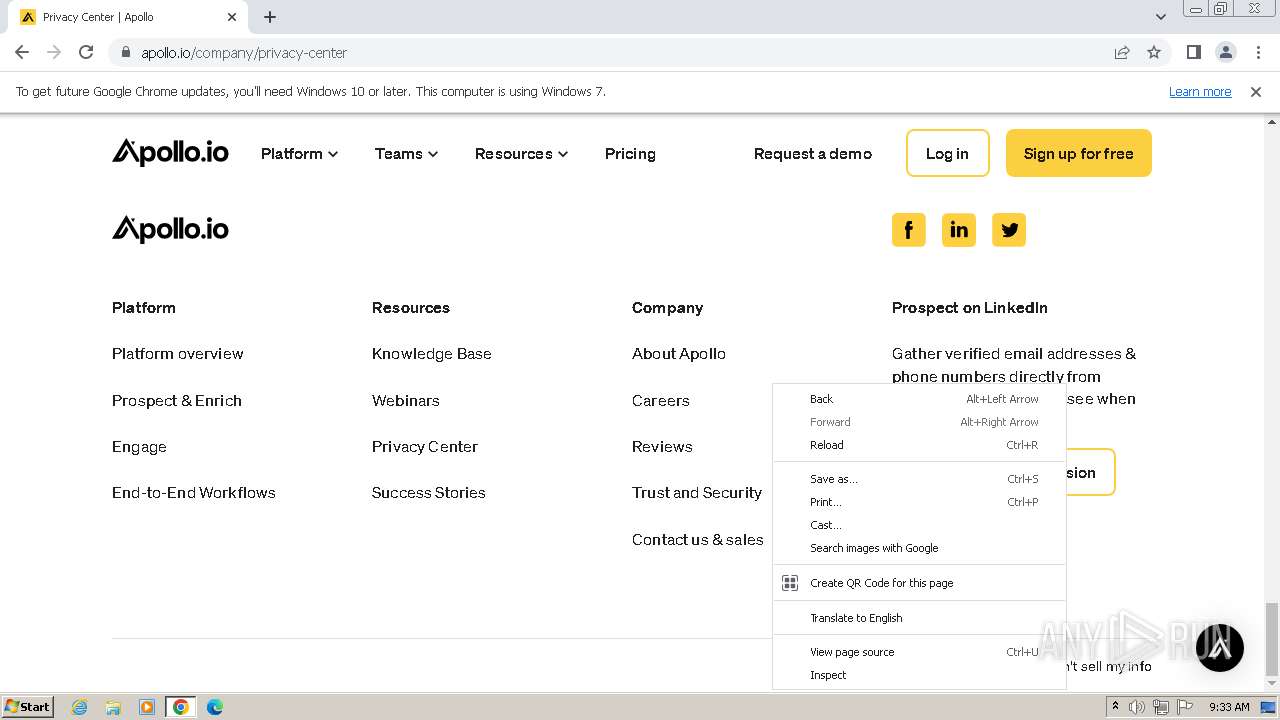Open Contact us & sales link
The image size is (1280, 720).
698,540
